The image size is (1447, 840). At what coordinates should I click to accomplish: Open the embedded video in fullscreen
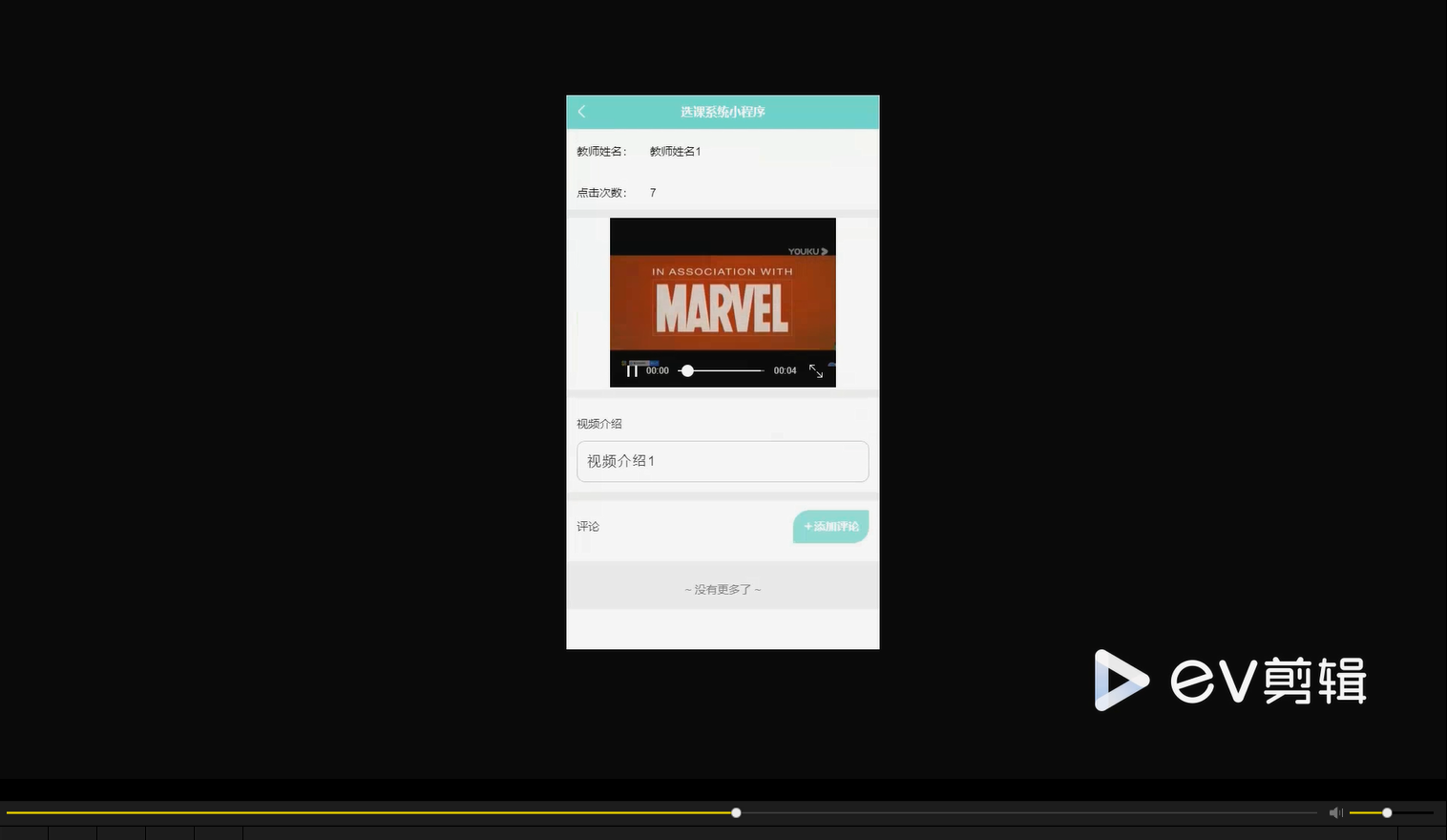[816, 371]
